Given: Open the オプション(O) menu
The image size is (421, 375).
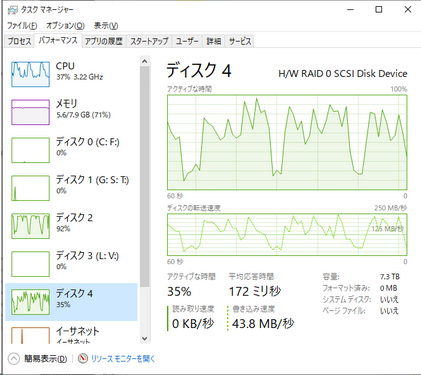Looking at the screenshot, I should tap(65, 26).
